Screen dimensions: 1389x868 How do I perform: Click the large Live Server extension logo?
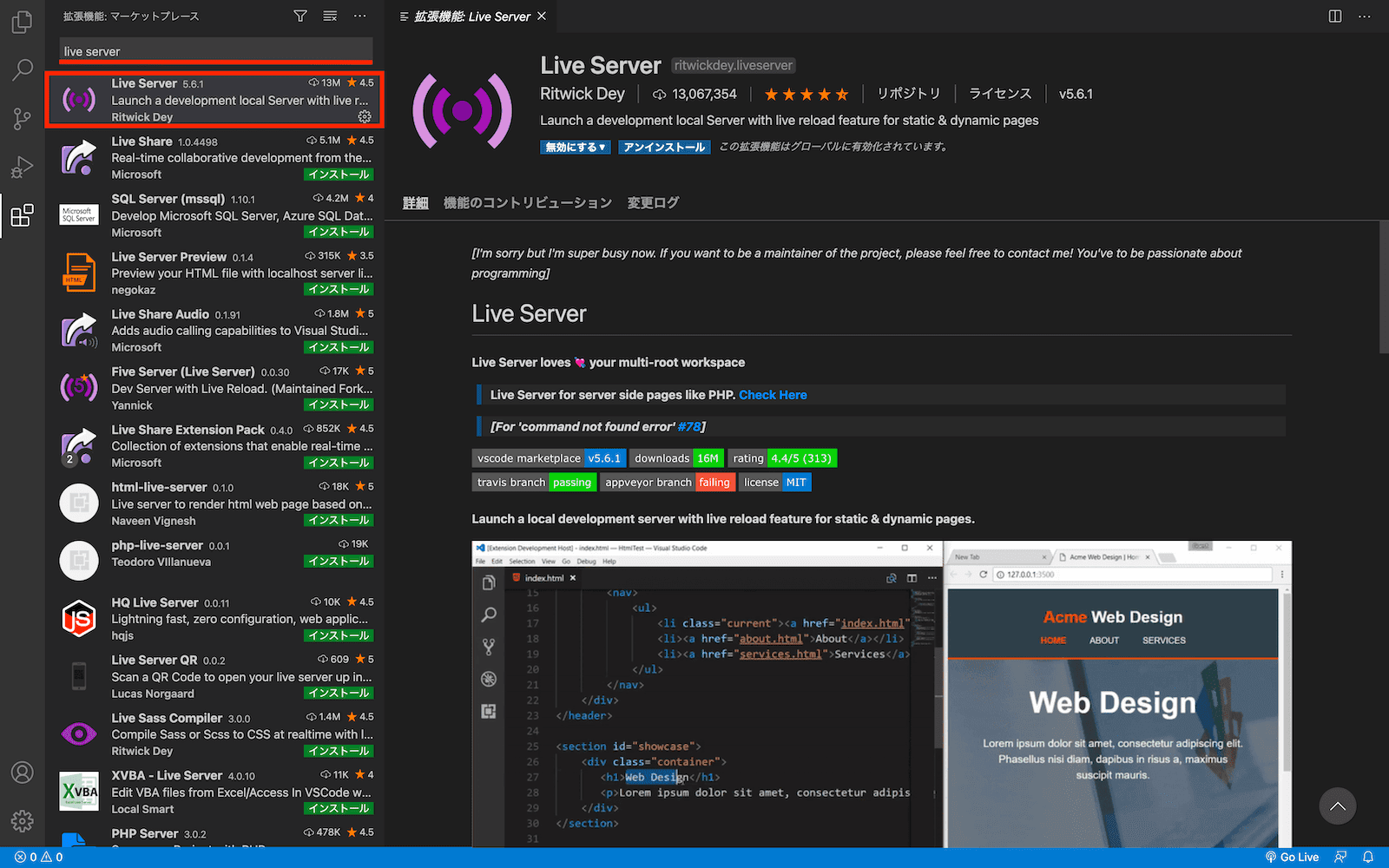[462, 110]
